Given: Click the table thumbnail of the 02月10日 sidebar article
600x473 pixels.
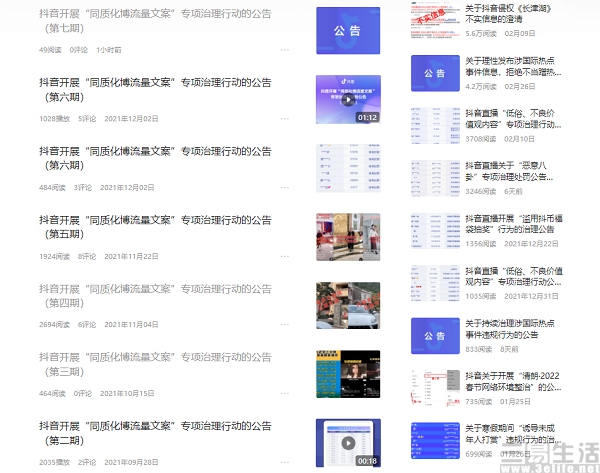Looking at the screenshot, I should 435,126.
